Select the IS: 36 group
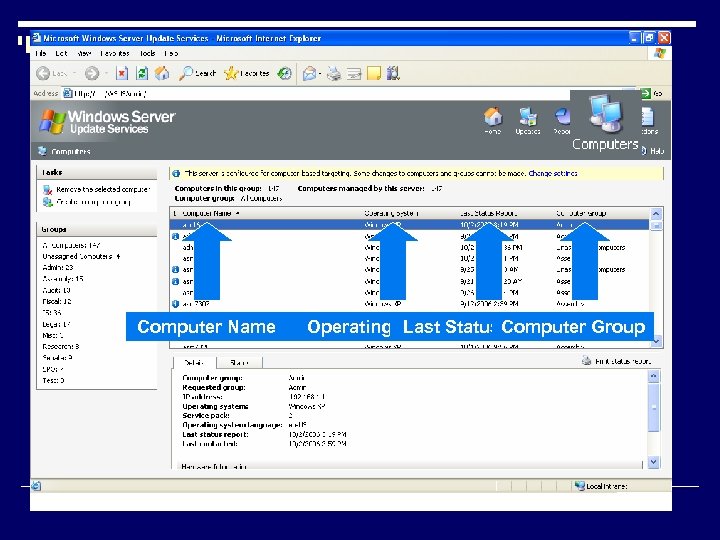720x540 pixels. (x=51, y=313)
